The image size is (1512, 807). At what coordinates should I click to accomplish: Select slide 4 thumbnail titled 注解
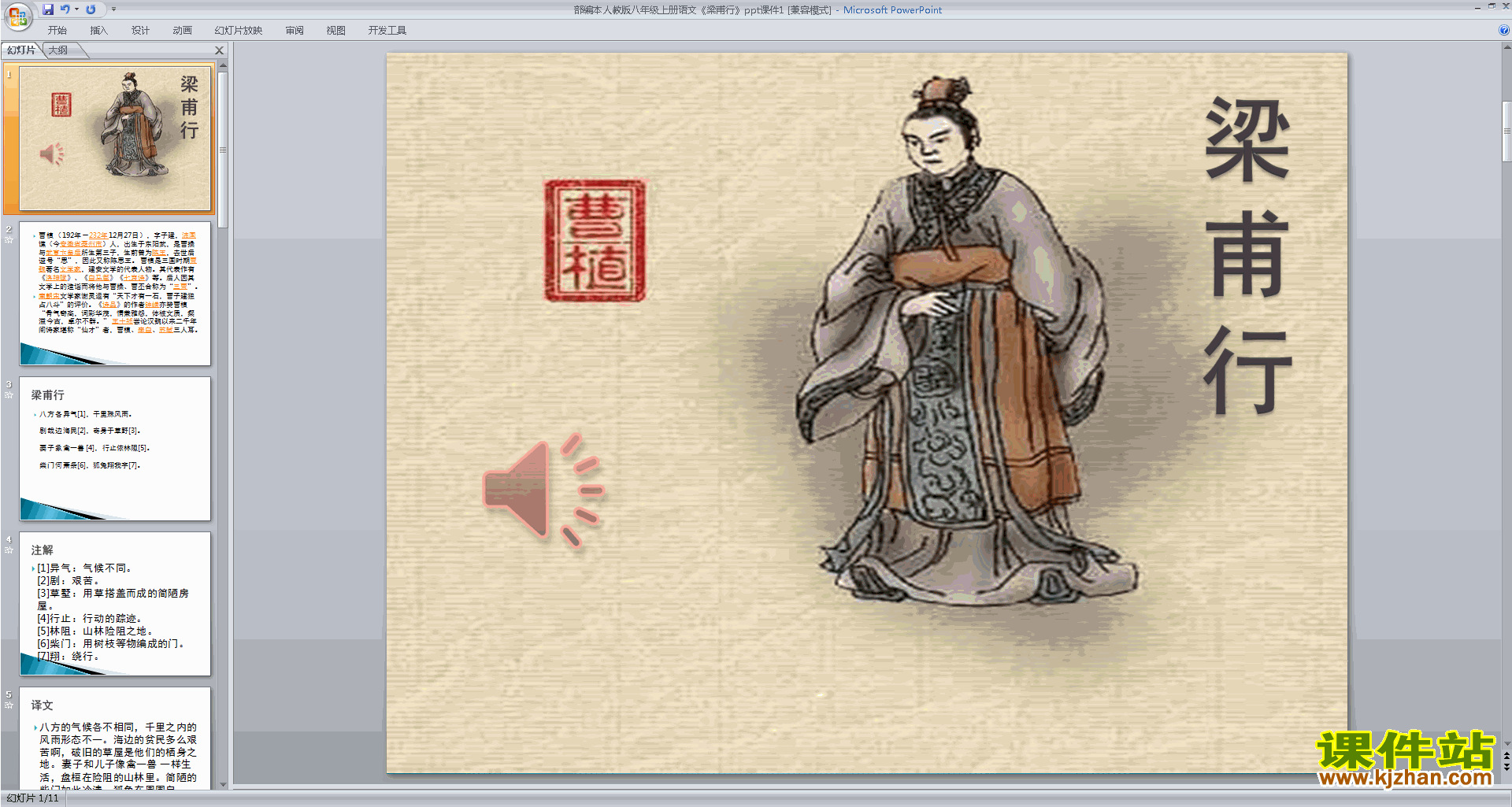(x=116, y=604)
